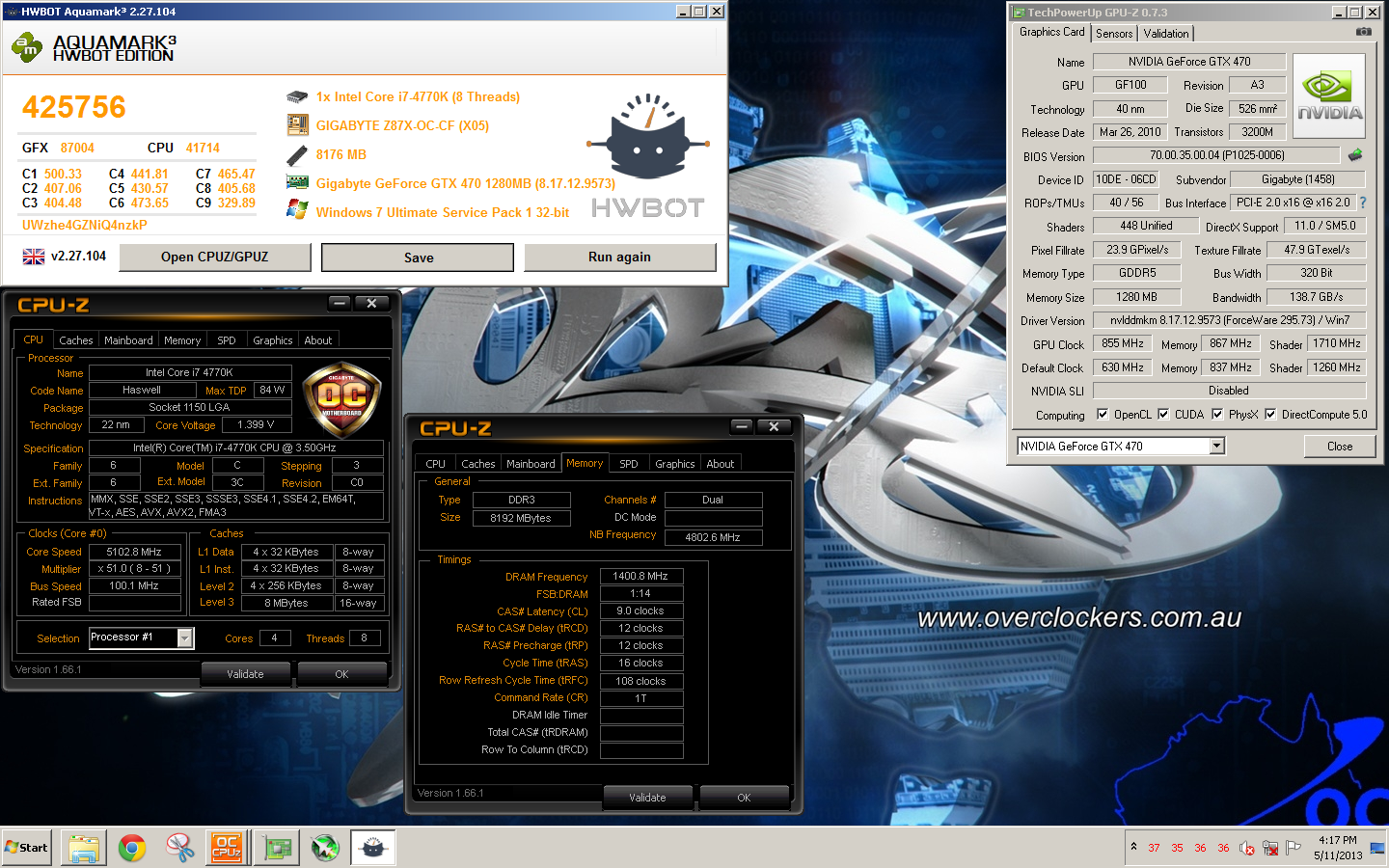1389x868 pixels.
Task: Click the Gigabyte OC Motherboard badge in CPU-Z
Action: tap(341, 398)
